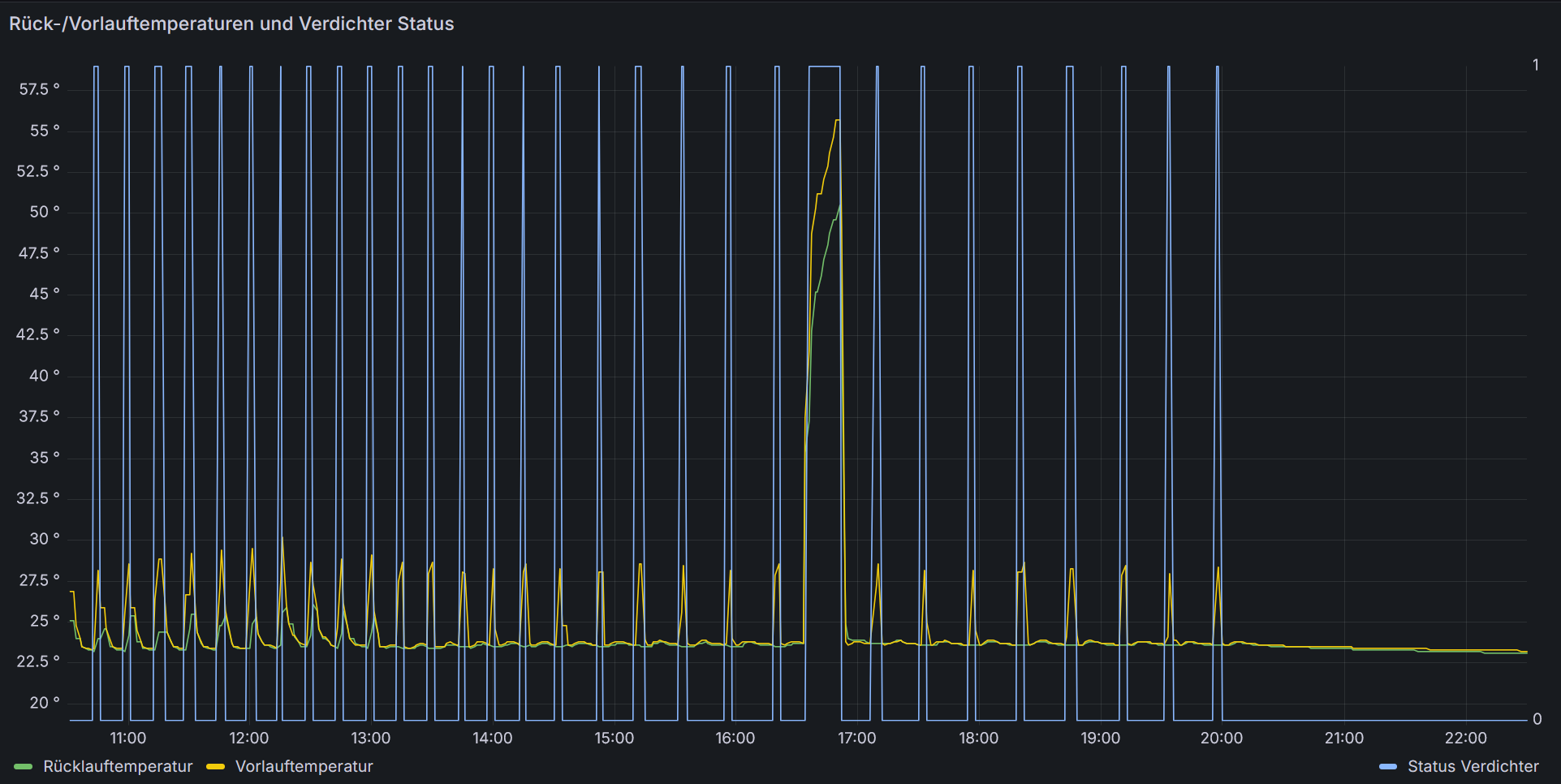Screen dimensions: 1561x784
Task: Open green Rücklauftemperatur color swatch
Action: (24, 766)
